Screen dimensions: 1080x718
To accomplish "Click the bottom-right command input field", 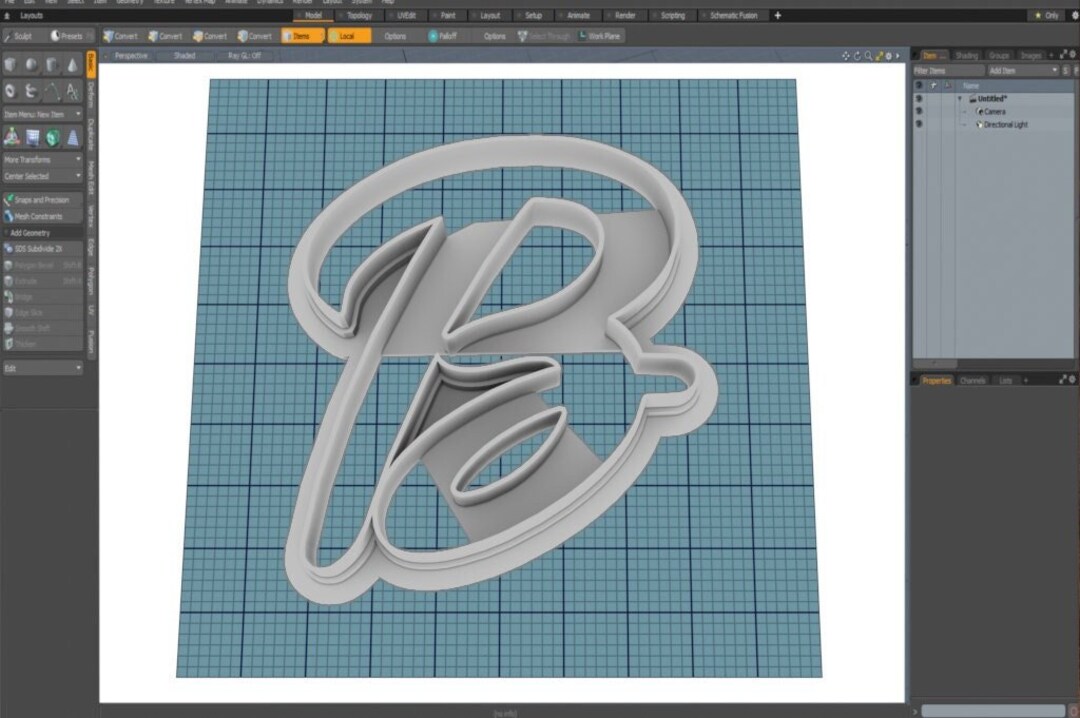I will point(993,711).
